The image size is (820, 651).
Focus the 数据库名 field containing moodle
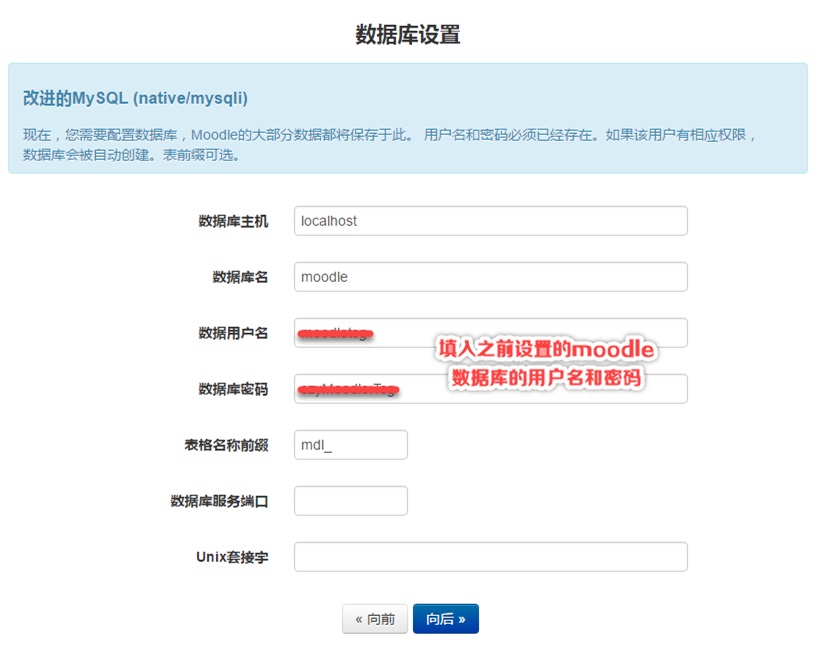coord(490,277)
